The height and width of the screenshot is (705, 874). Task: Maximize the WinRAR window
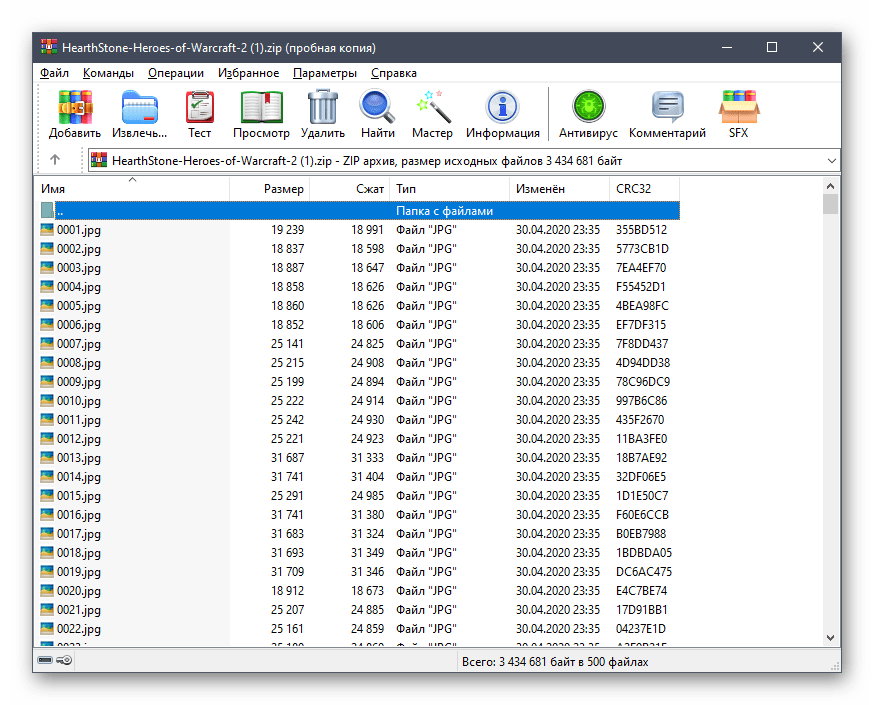click(x=772, y=47)
